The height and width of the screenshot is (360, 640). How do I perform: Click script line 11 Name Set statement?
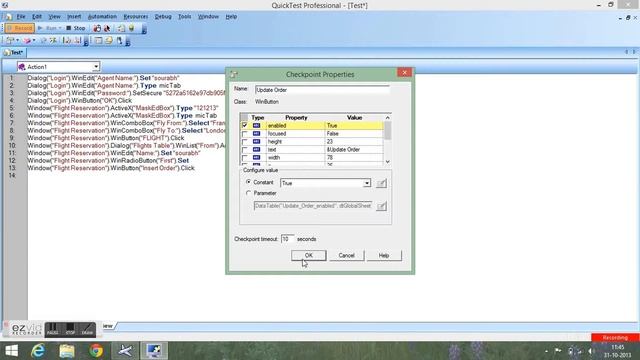click(x=114, y=153)
